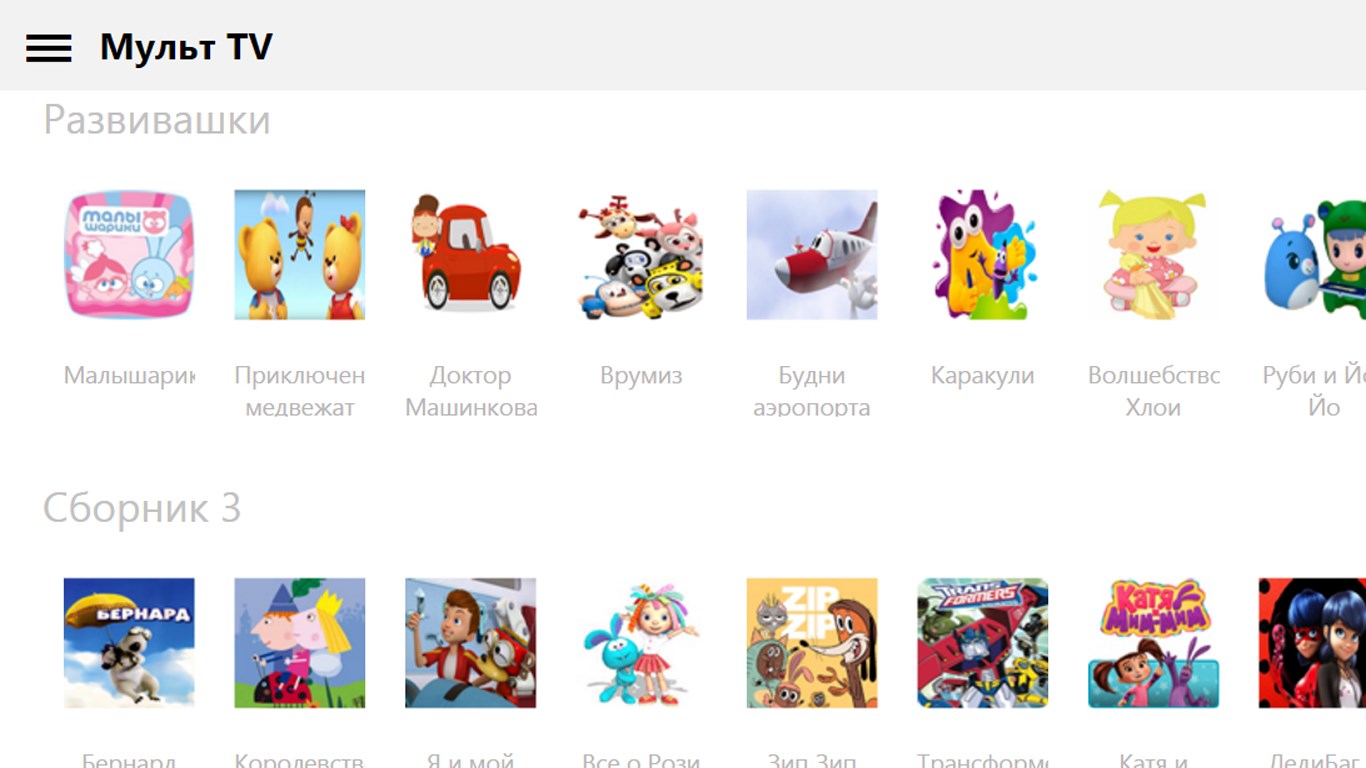Open the hamburger menu
The height and width of the screenshot is (768, 1366).
[x=48, y=47]
